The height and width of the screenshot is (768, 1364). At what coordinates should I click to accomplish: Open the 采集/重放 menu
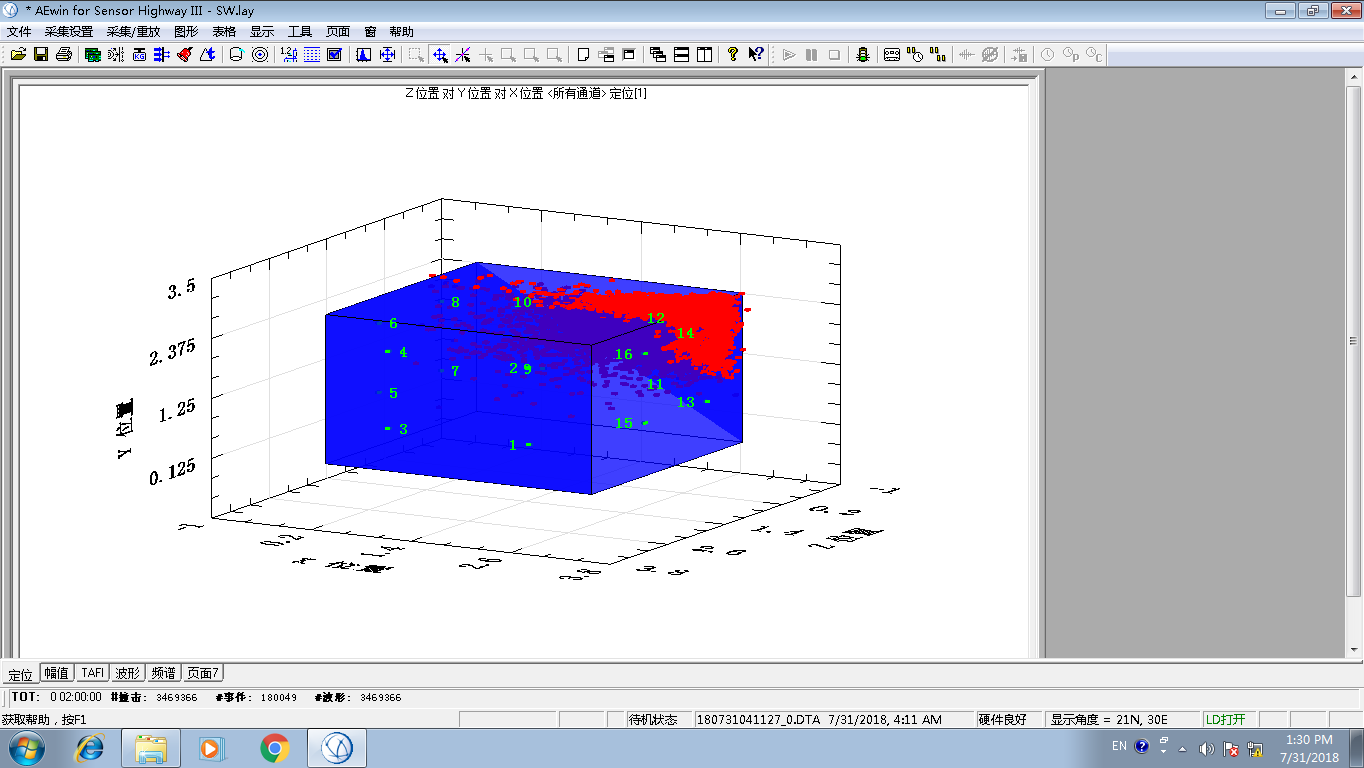point(133,32)
